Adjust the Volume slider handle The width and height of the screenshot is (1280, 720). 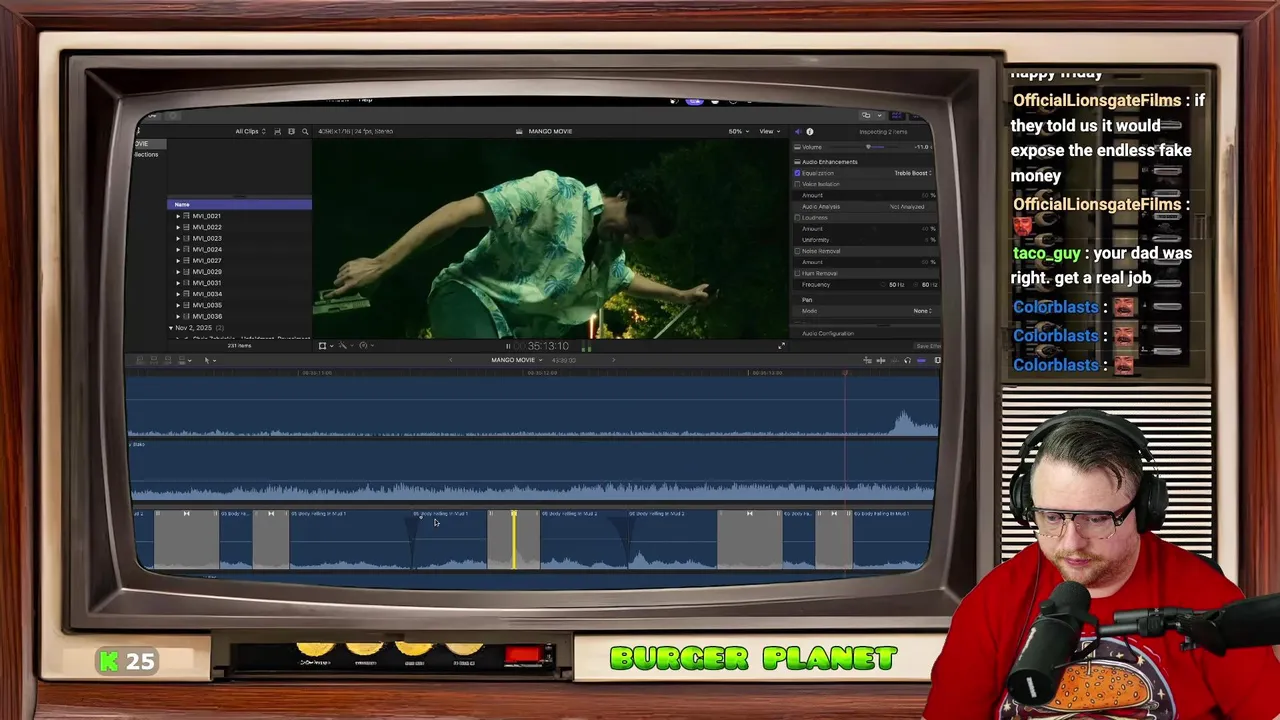(x=868, y=147)
